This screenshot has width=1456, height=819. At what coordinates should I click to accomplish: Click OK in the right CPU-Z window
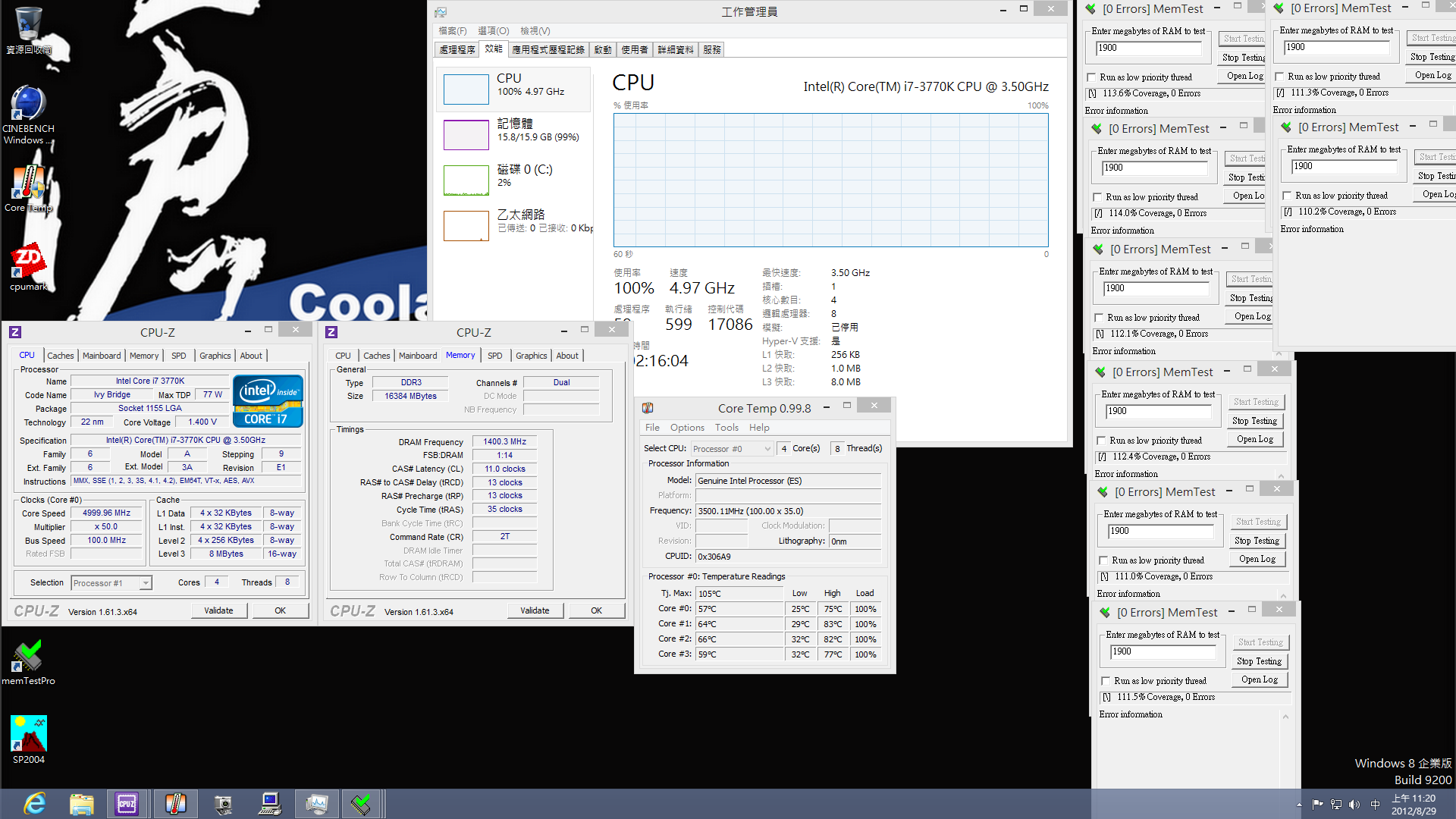click(x=596, y=610)
